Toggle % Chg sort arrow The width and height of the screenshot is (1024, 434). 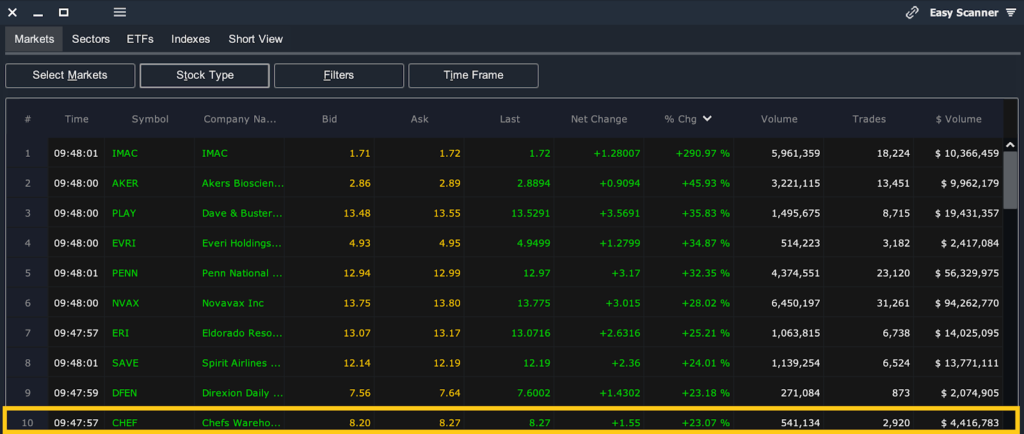tap(707, 119)
